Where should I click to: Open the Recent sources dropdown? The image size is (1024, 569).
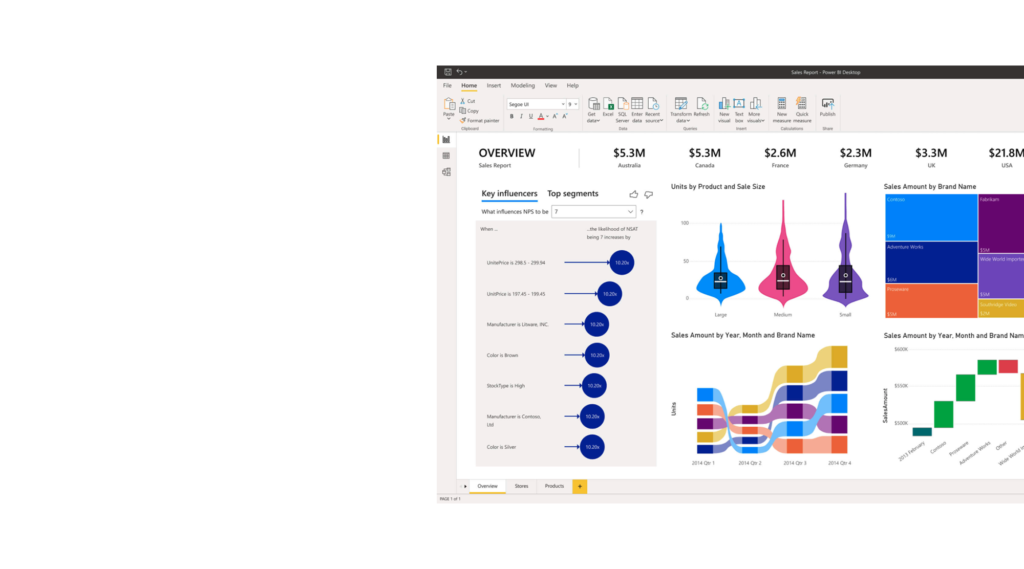click(x=653, y=110)
